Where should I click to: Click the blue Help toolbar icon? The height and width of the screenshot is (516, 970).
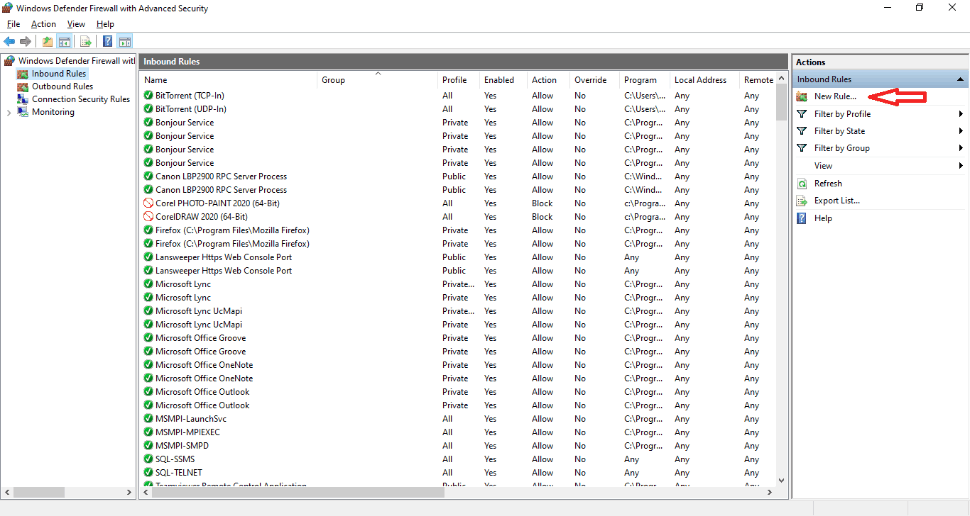108,41
